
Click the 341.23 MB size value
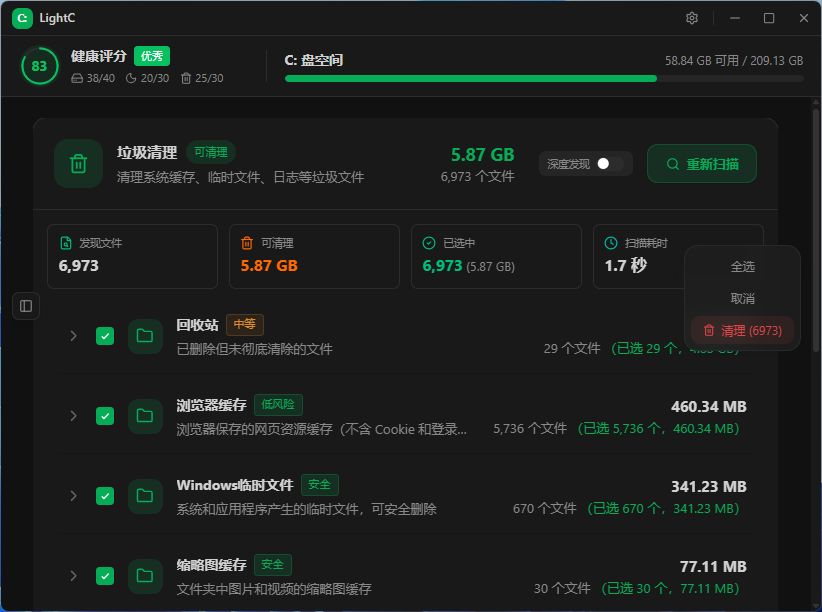[x=709, y=487]
